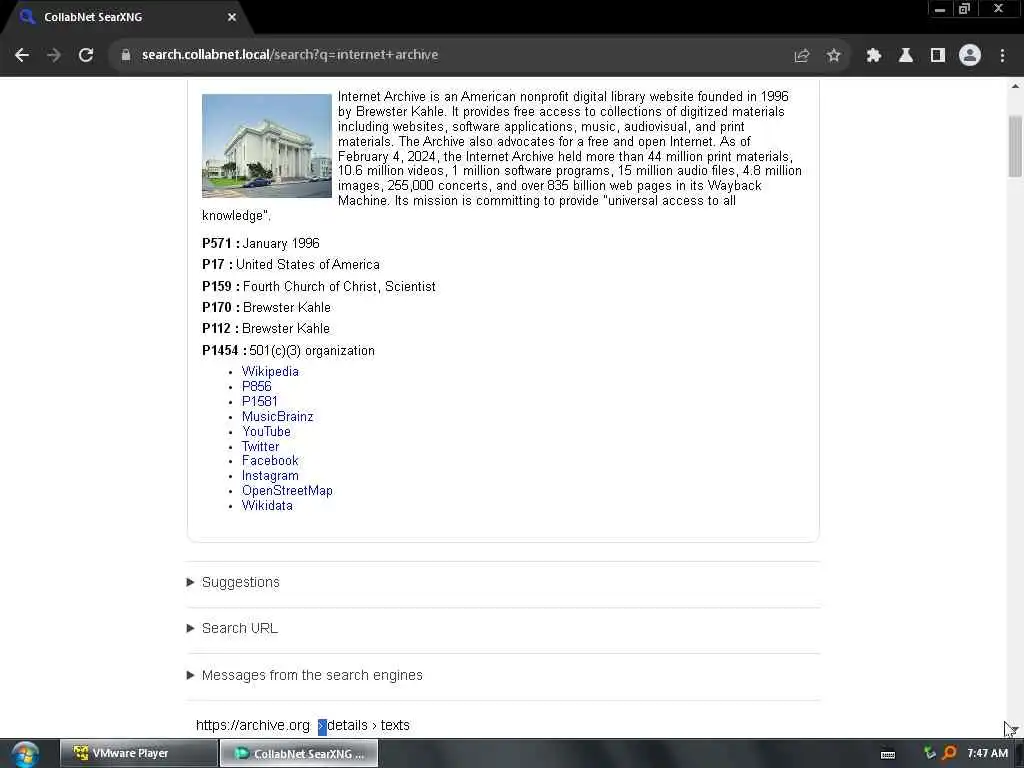Click 'Fourth Church of Christ, Scientist'
Screen dimensions: 1024x768
click(339, 286)
